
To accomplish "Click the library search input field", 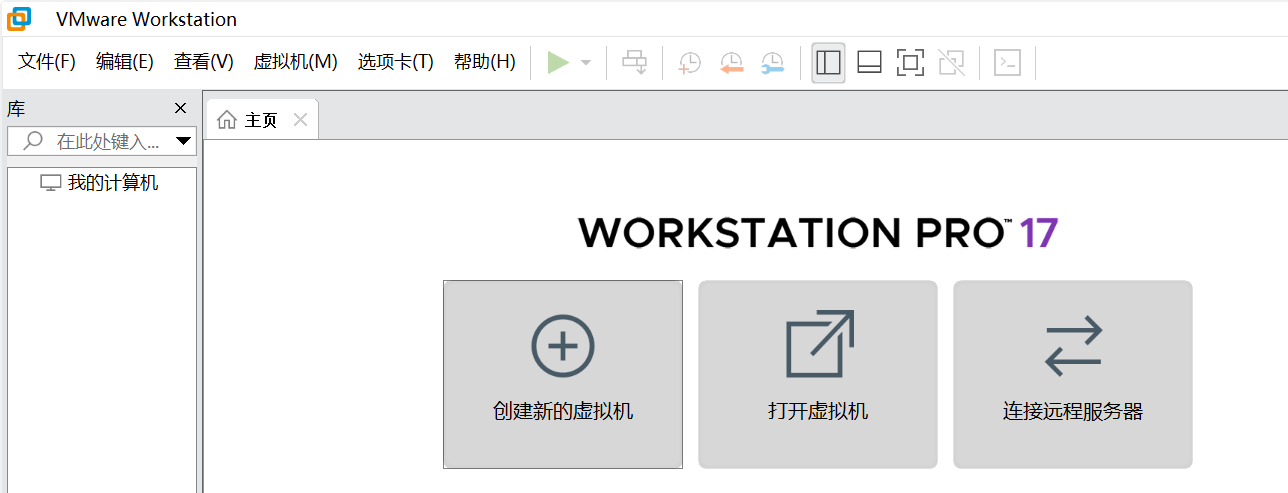I will coord(100,141).
